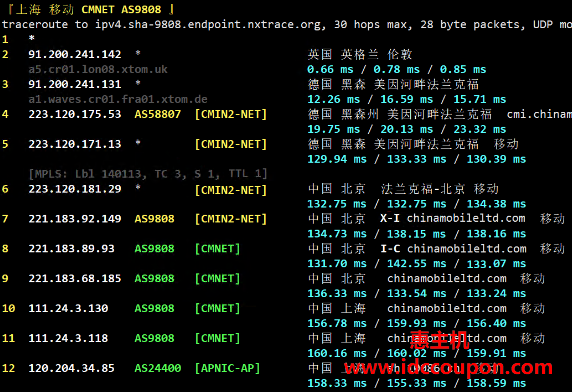
Task: Click latency value 19.75 ms
Action: point(333,129)
